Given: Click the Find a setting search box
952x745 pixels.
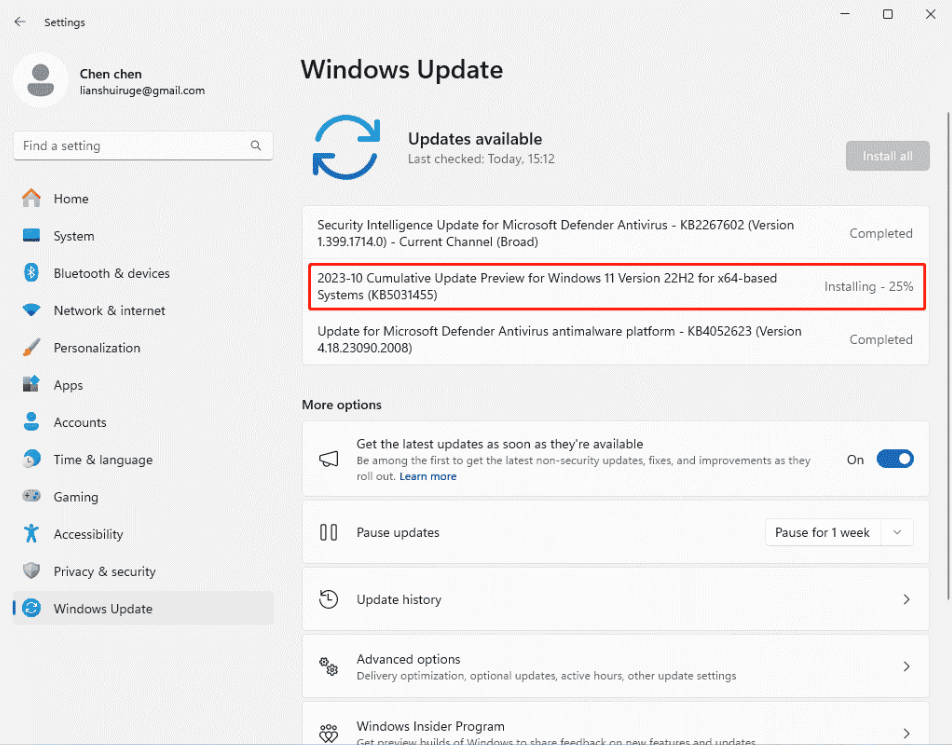Looking at the screenshot, I should (130, 146).
